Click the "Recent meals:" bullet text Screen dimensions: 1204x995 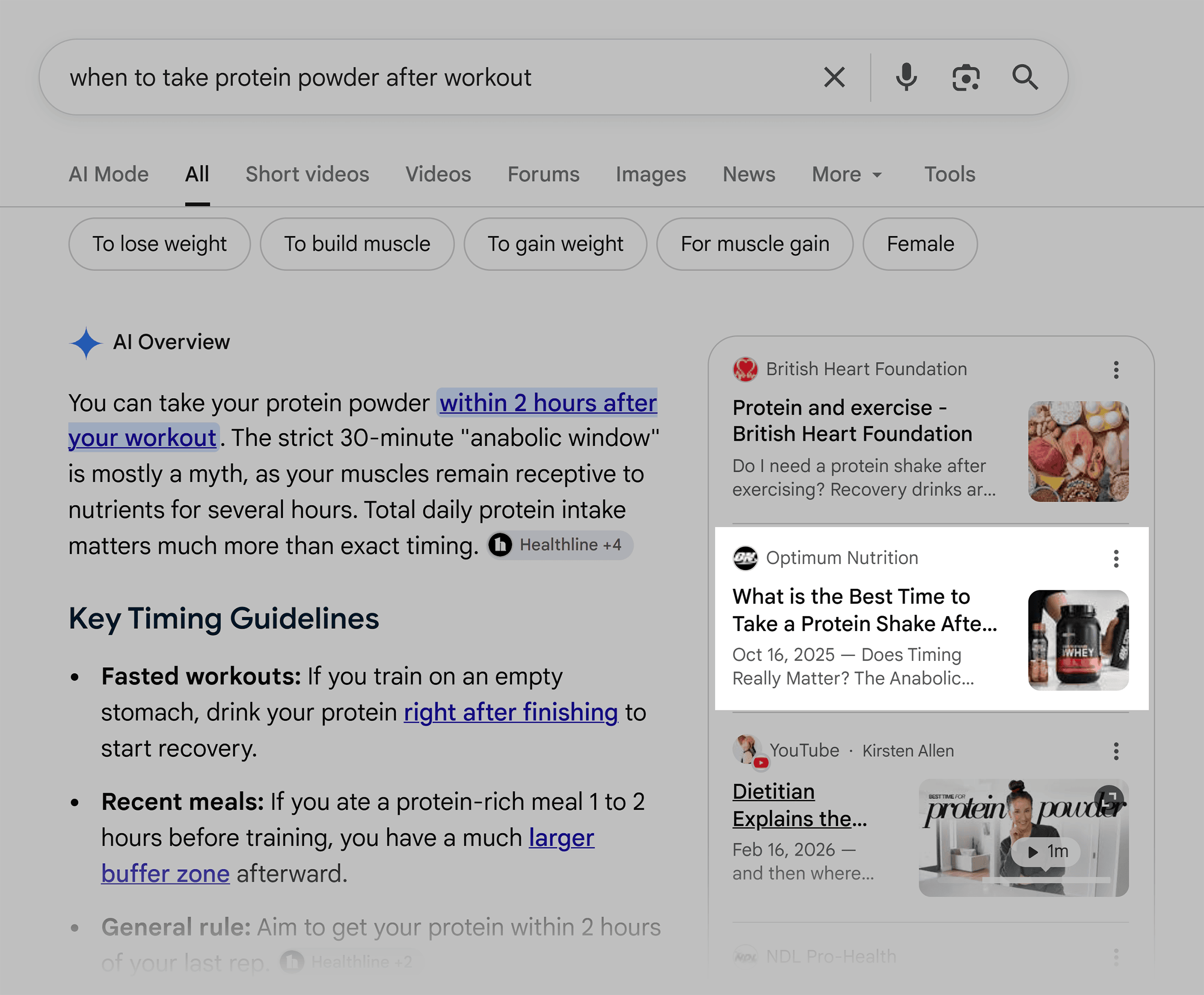pyautogui.click(x=183, y=802)
